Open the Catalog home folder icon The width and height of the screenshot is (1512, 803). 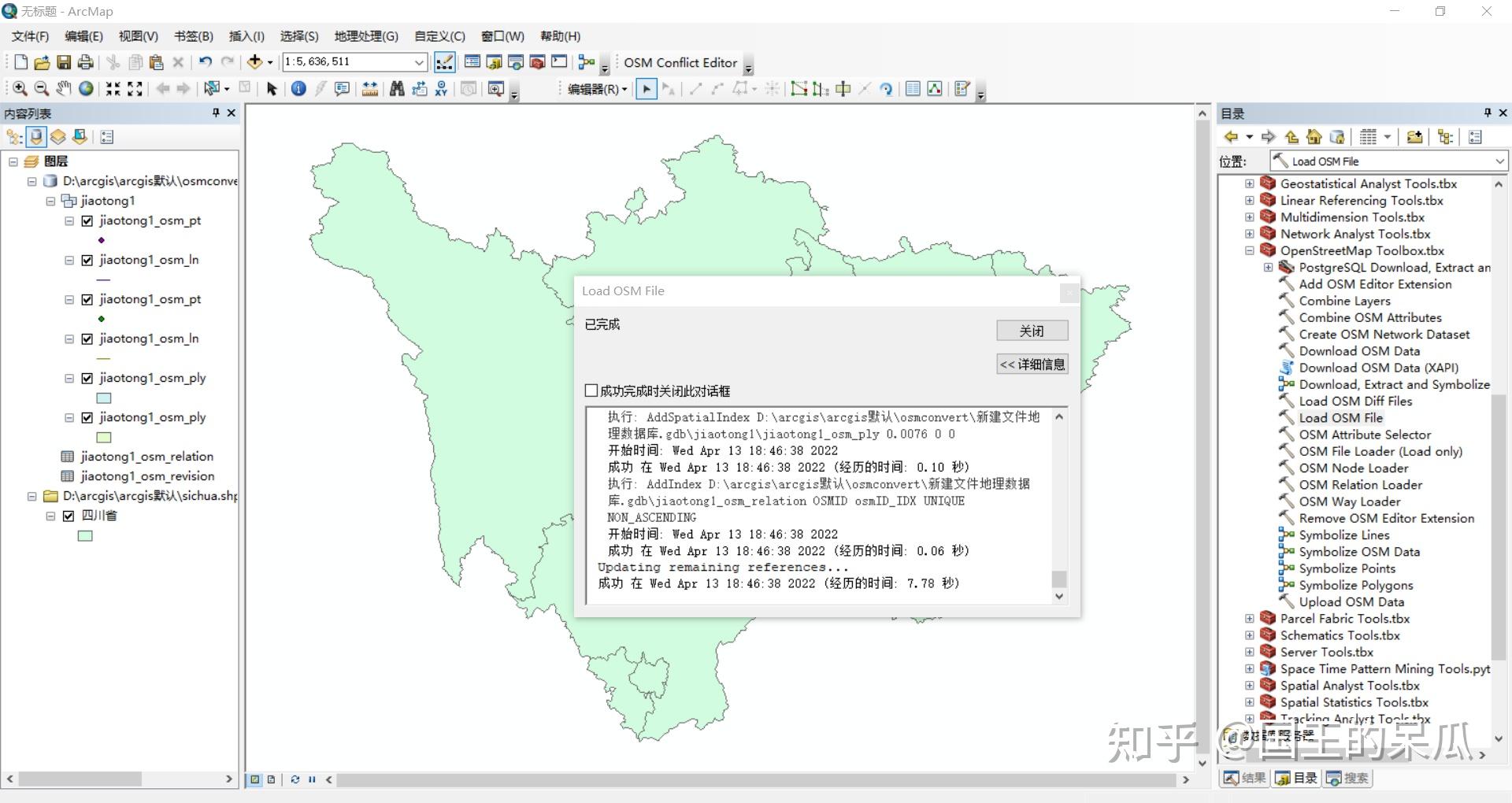(1314, 137)
